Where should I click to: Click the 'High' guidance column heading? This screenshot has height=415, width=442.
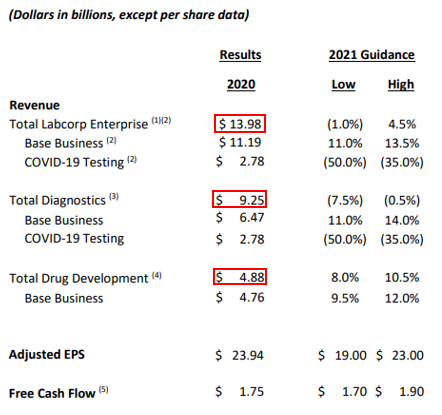click(401, 84)
